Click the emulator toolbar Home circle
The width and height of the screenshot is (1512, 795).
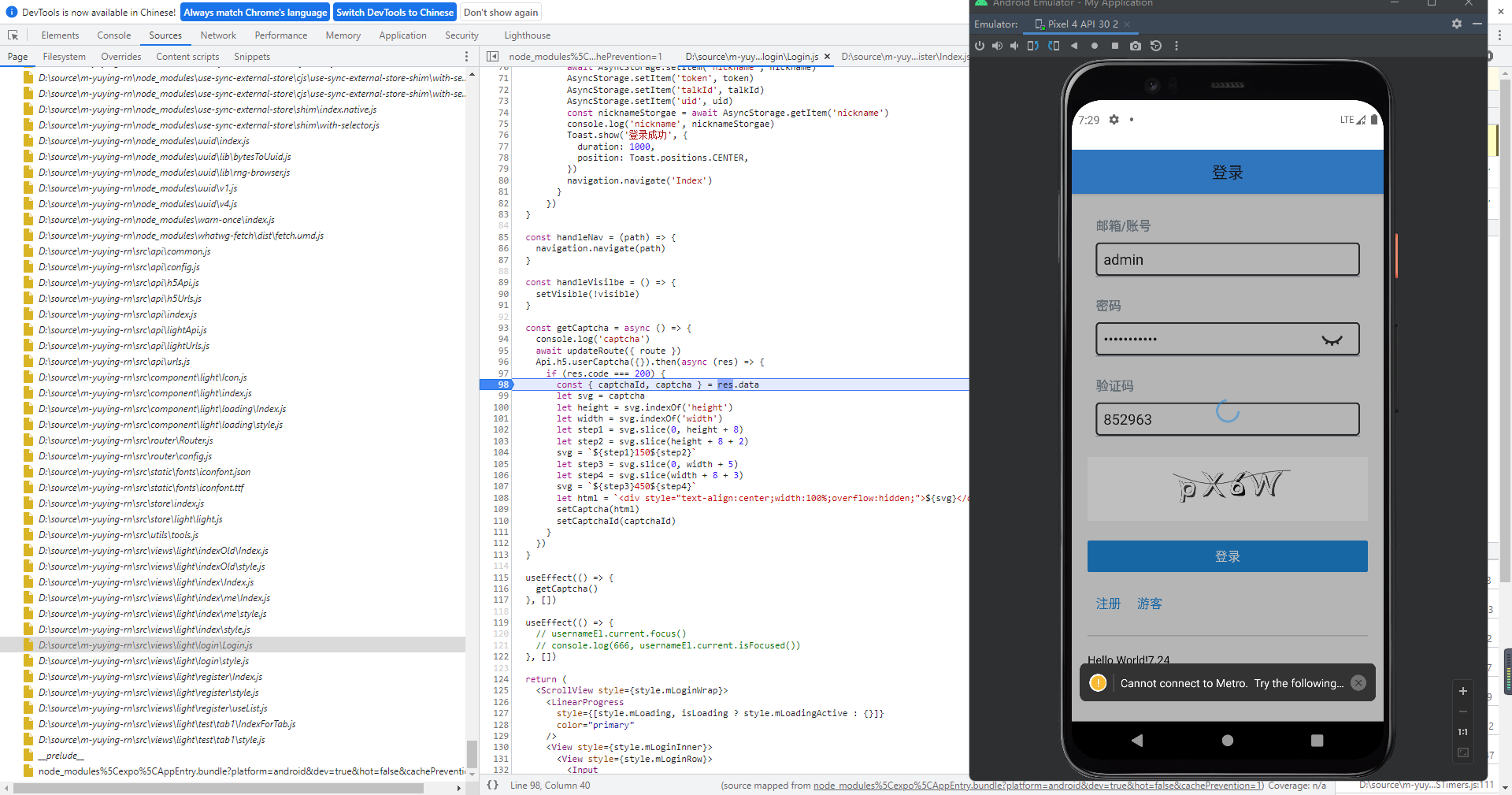click(1095, 46)
